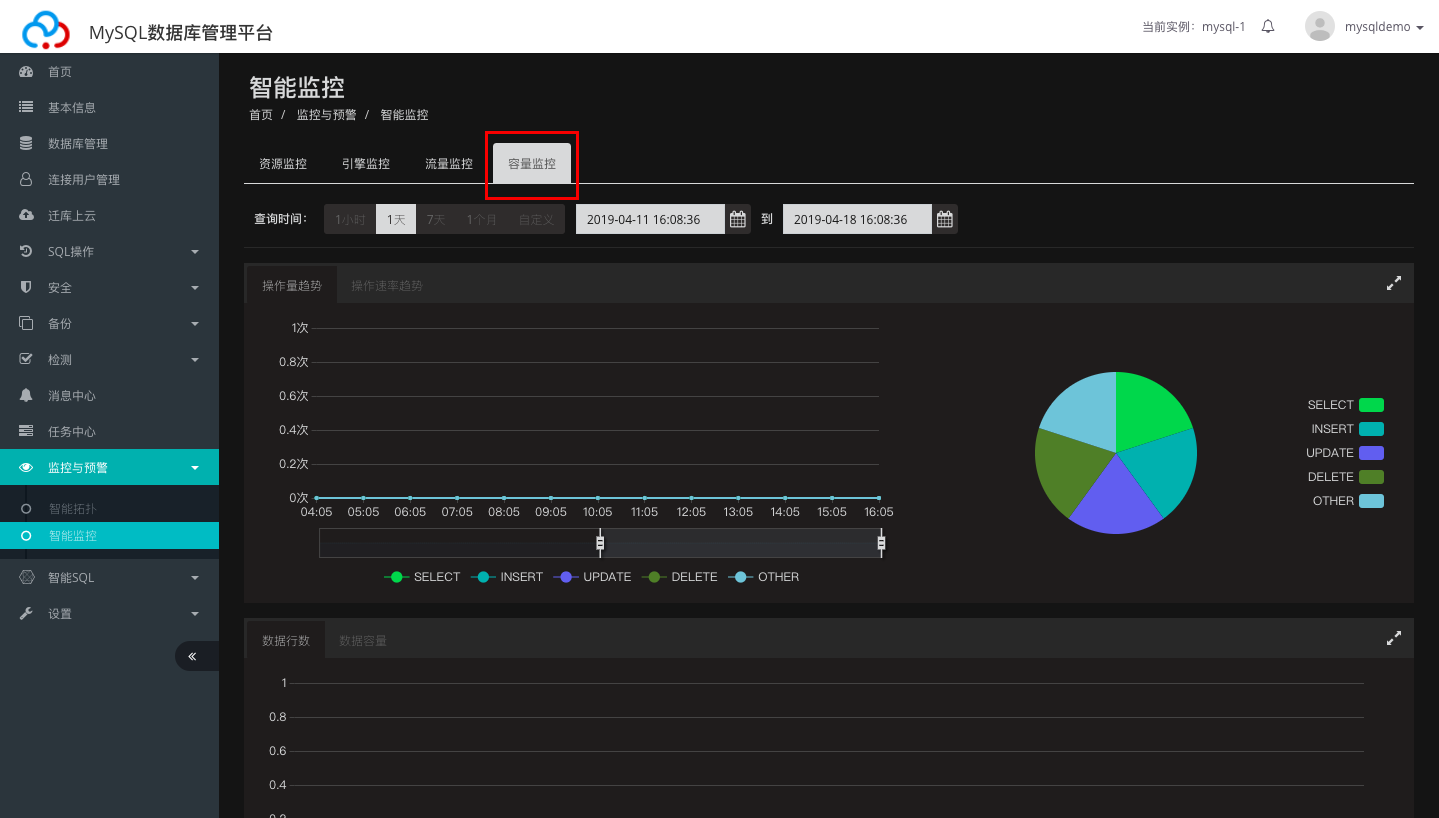
Task: Click the DELETE color swatch in pie legend
Action: coord(1371,477)
